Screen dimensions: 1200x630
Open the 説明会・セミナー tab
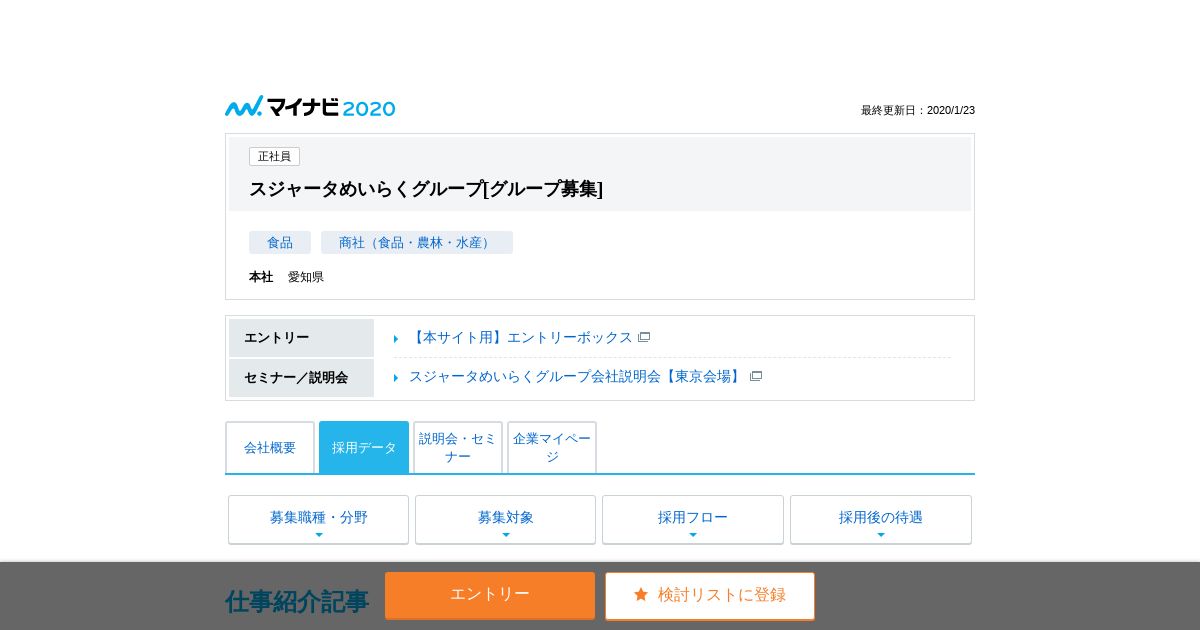pos(458,447)
